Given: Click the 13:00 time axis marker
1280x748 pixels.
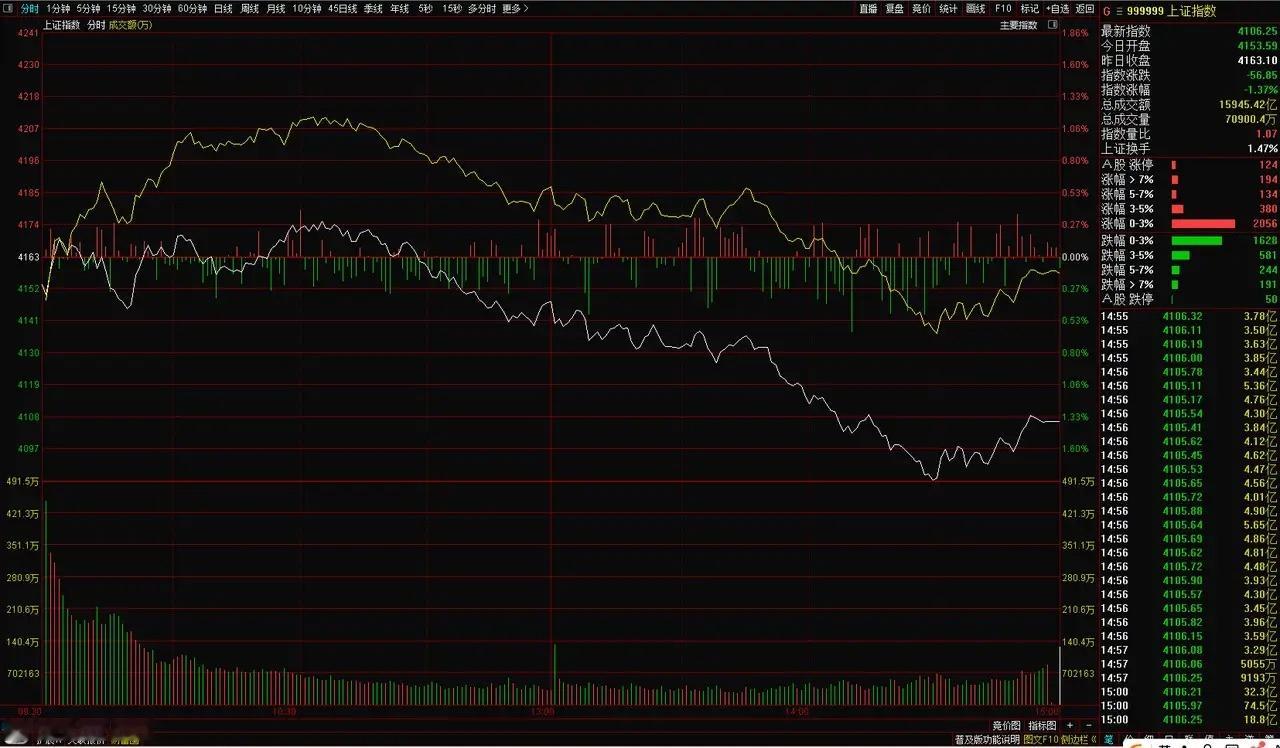Looking at the screenshot, I should pyautogui.click(x=543, y=711).
